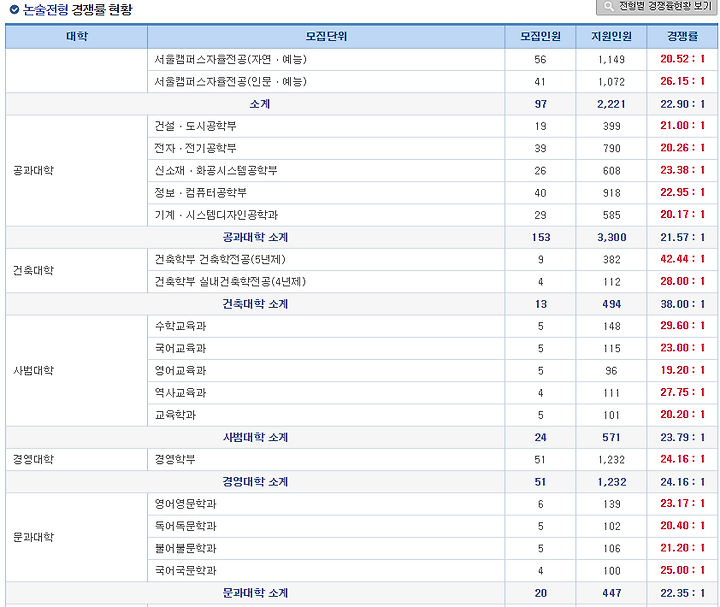Click the 지원인원 column header
This screenshot has height=607, width=720.
click(611, 36)
